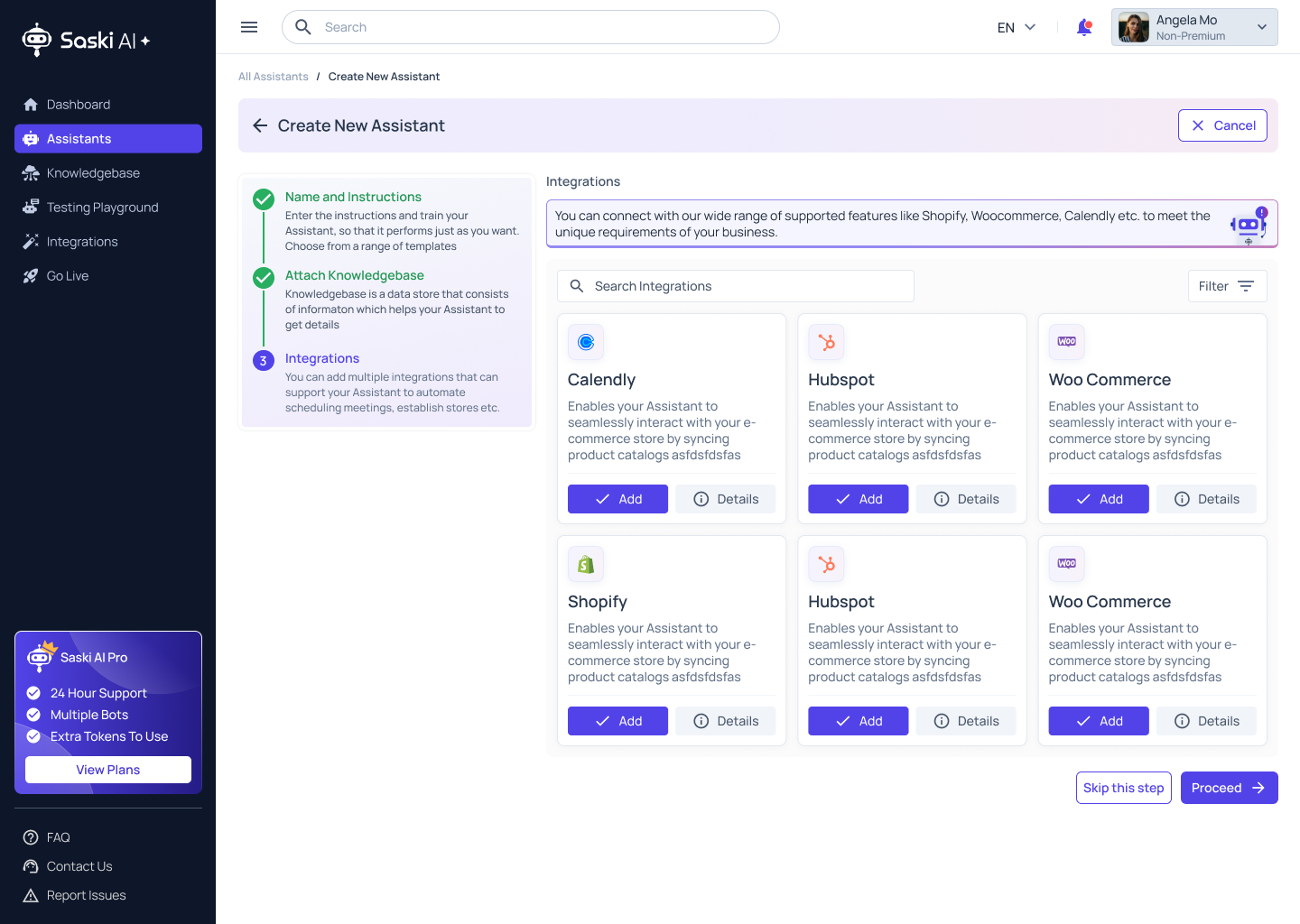Add the first Hubspot integration

[x=858, y=499]
